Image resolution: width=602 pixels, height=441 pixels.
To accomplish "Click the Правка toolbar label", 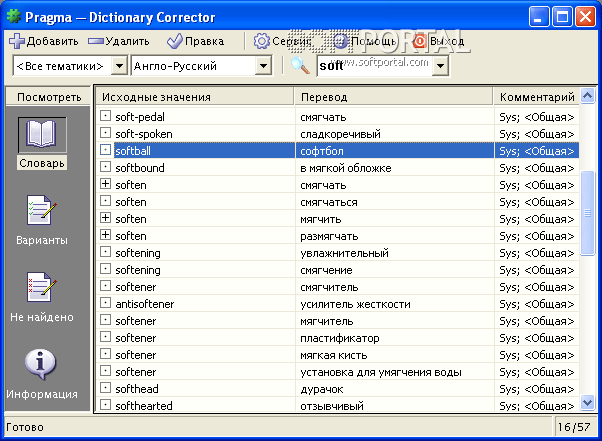I will (x=204, y=41).
